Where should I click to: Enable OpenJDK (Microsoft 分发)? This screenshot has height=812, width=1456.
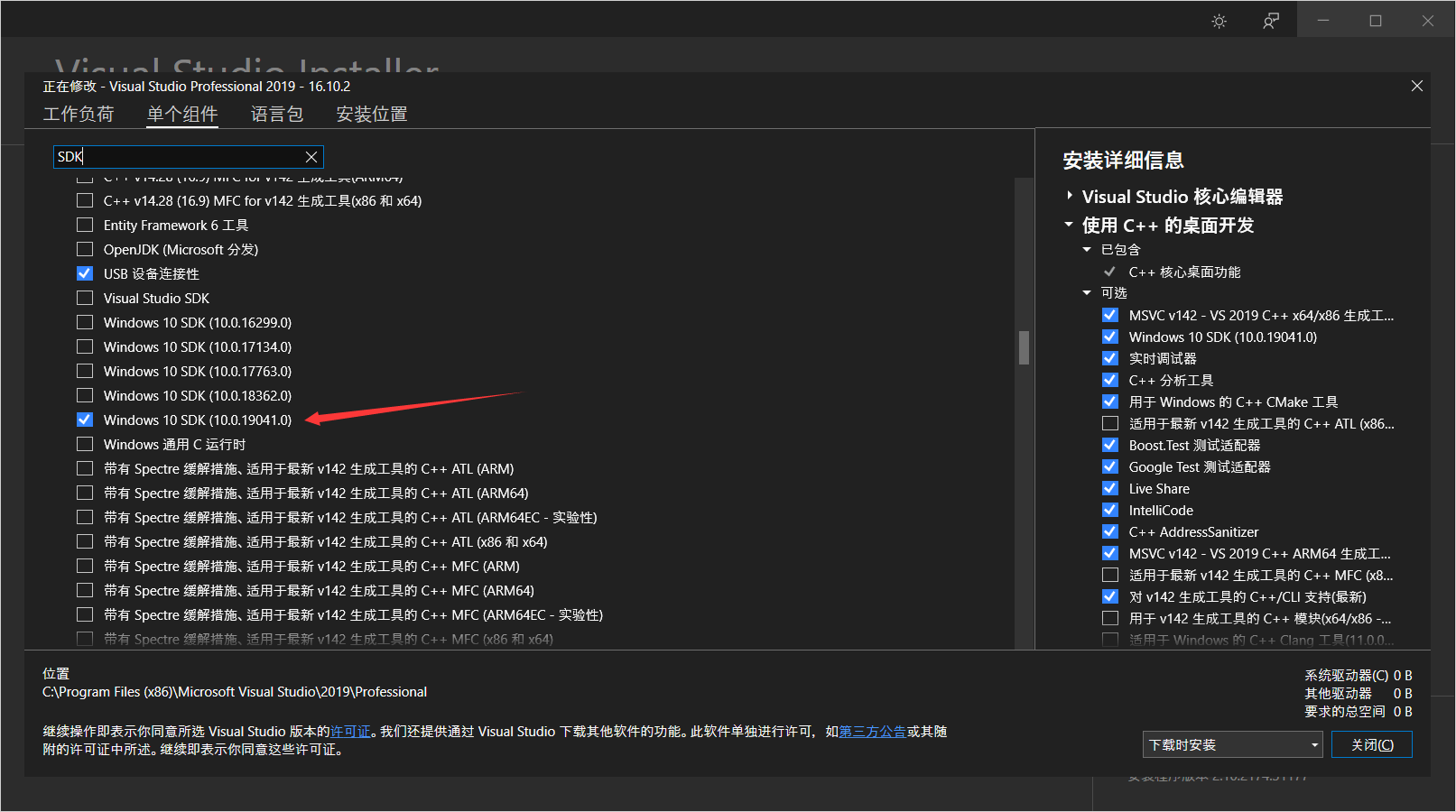(x=84, y=248)
